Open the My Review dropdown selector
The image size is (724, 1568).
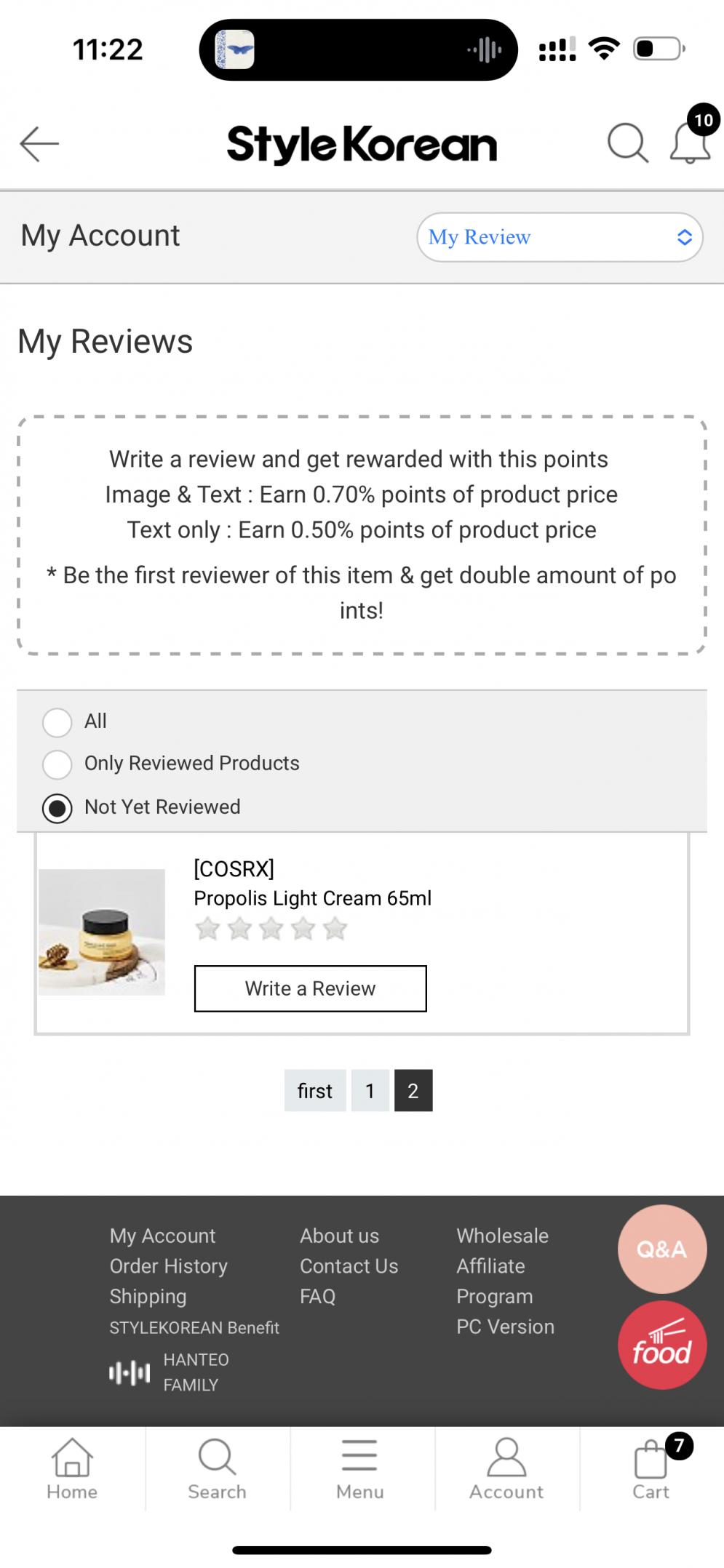pos(560,237)
